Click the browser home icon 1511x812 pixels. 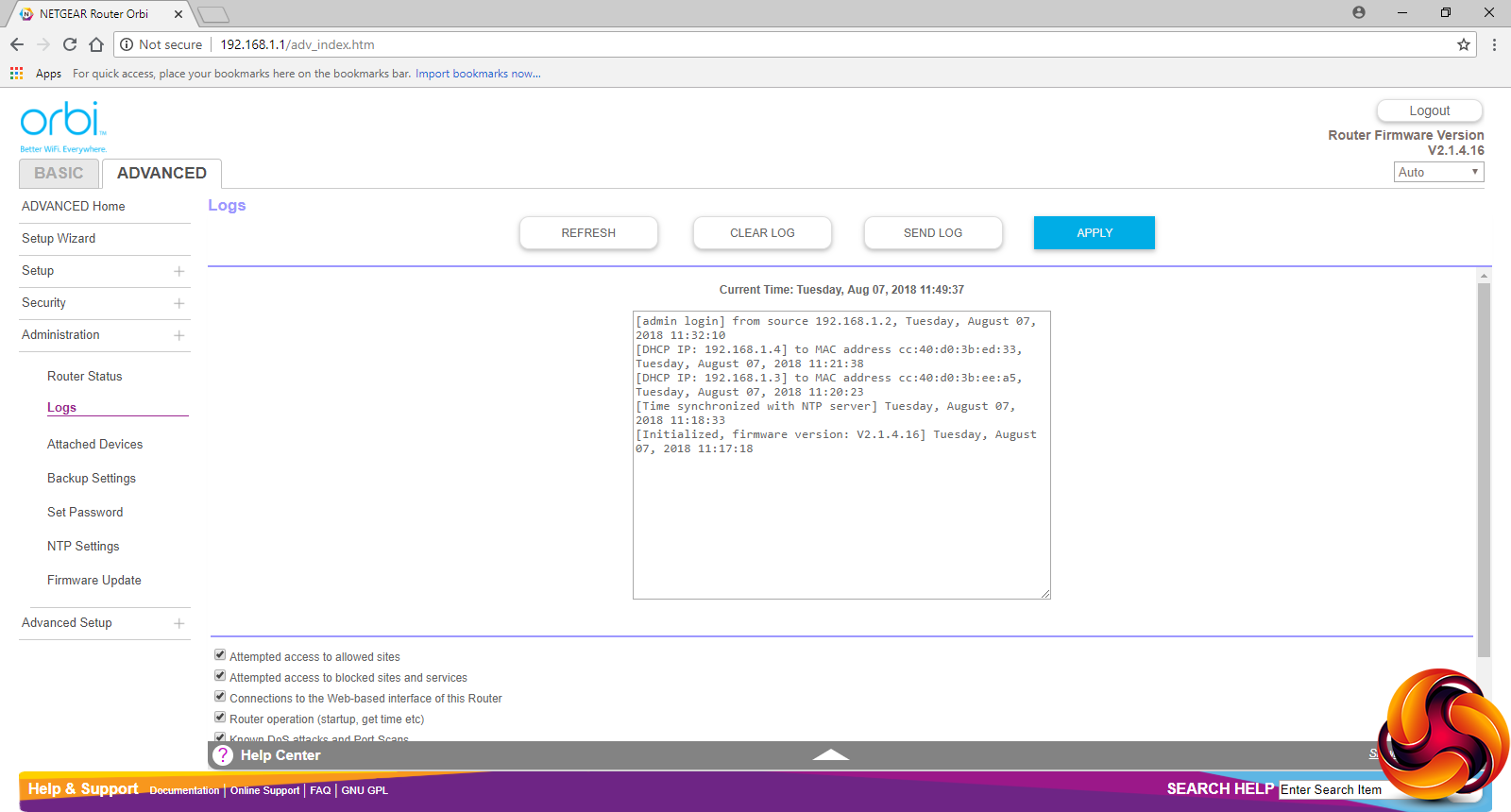(96, 44)
